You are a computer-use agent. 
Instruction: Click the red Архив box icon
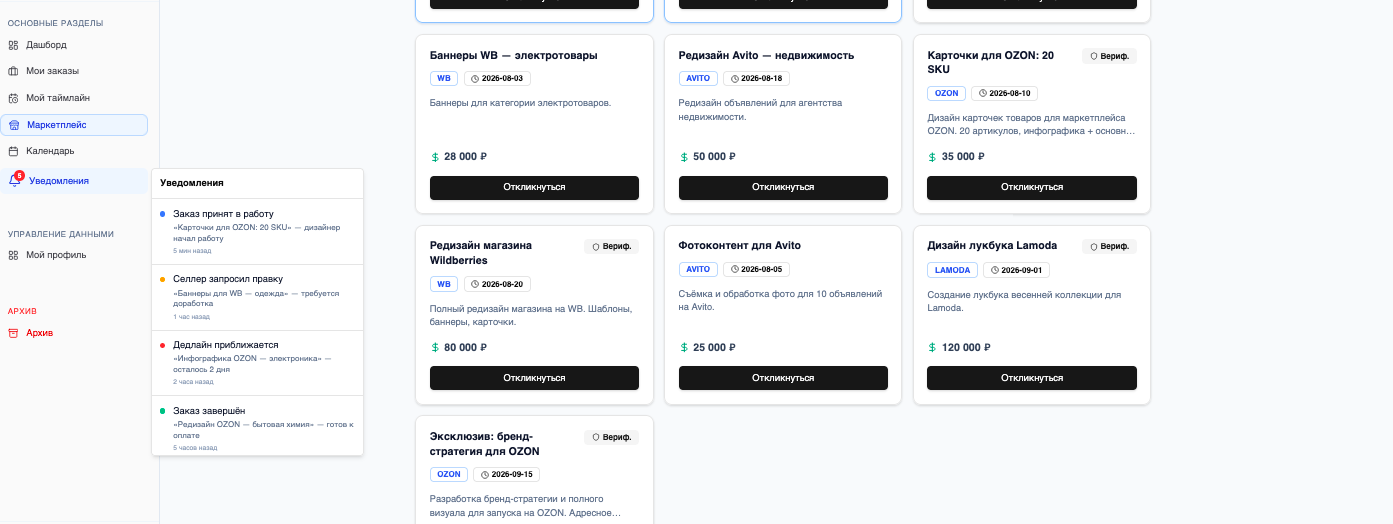pyautogui.click(x=13, y=333)
